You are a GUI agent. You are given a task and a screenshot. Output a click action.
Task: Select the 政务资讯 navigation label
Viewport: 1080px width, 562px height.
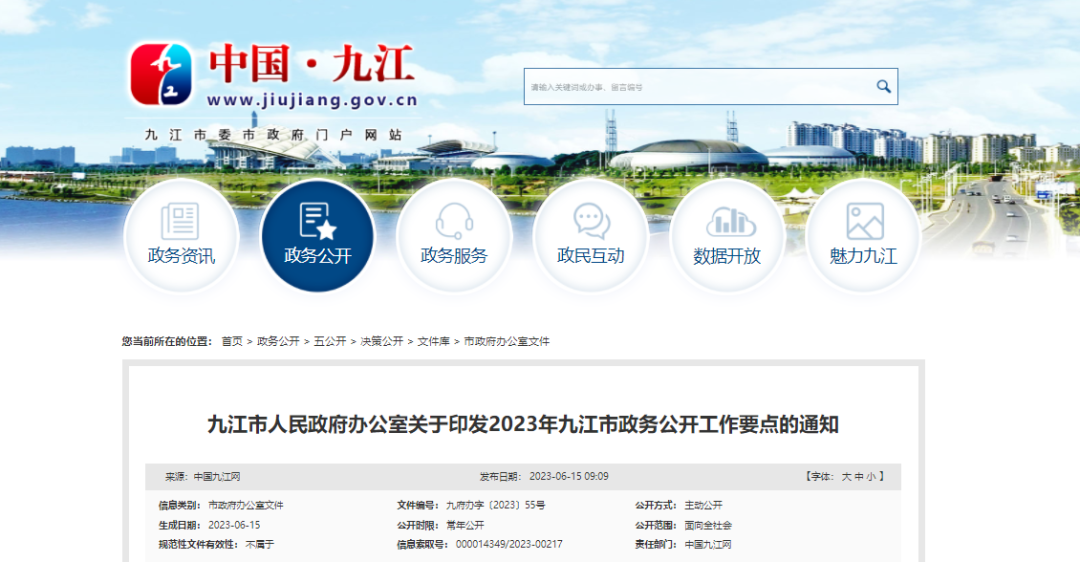pyautogui.click(x=181, y=256)
